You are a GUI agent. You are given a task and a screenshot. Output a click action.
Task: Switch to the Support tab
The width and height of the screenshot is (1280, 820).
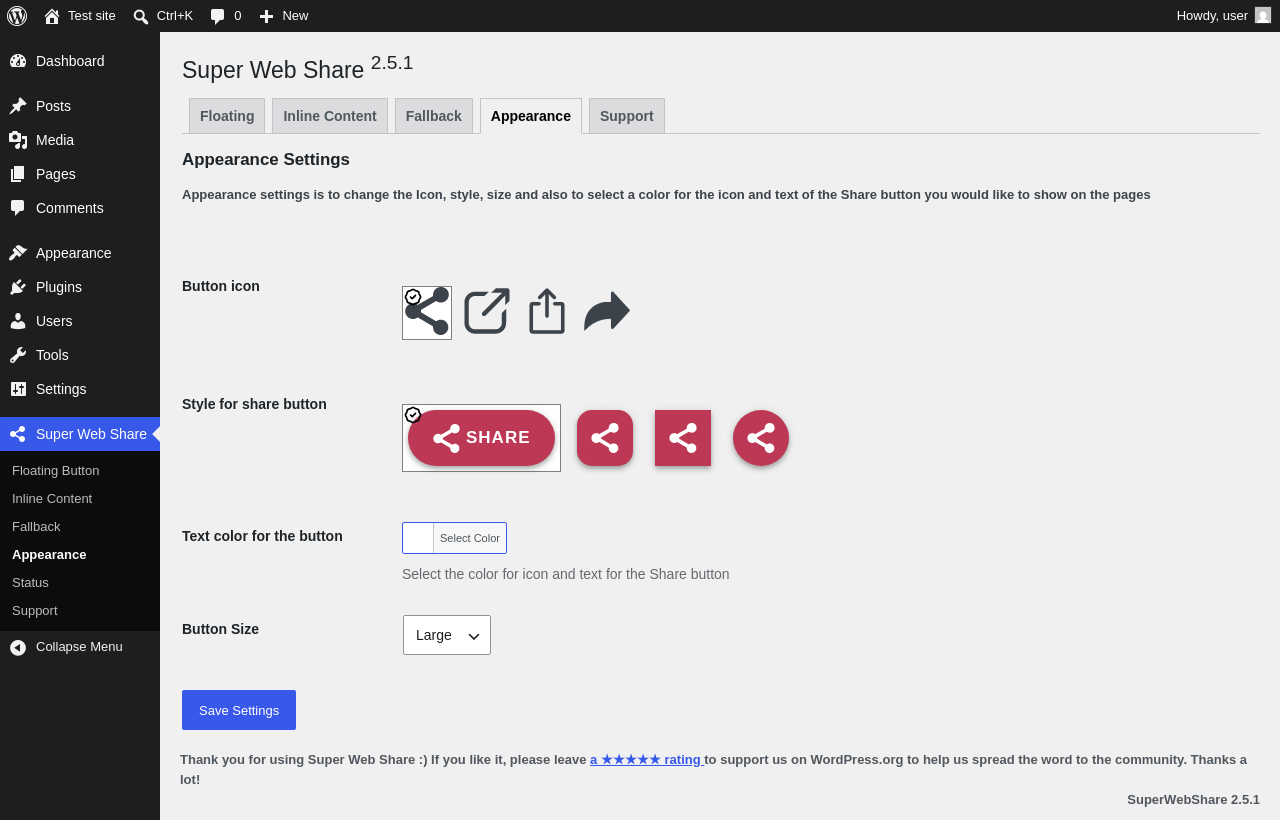coord(627,116)
